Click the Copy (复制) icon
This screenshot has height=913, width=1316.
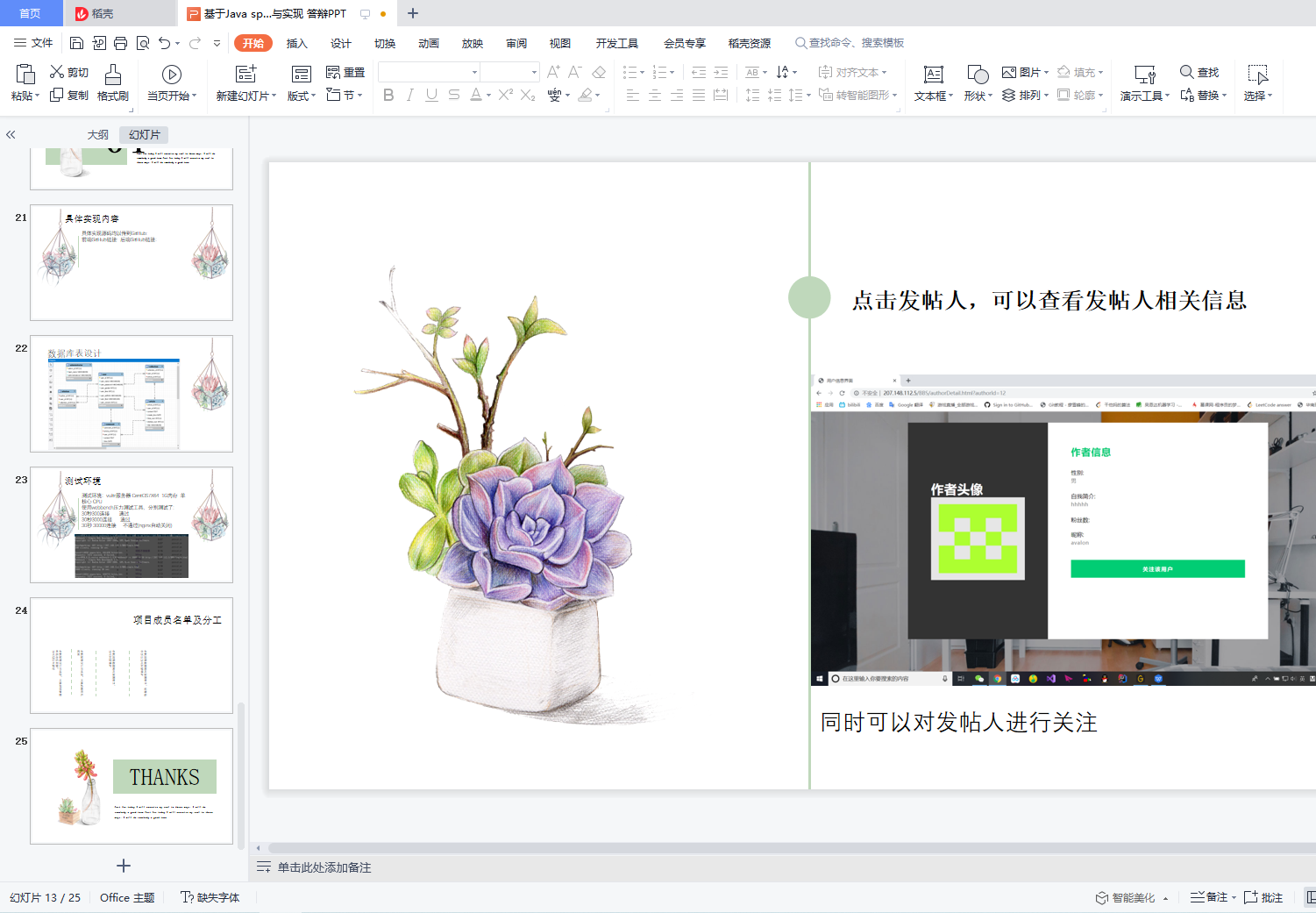pos(57,95)
